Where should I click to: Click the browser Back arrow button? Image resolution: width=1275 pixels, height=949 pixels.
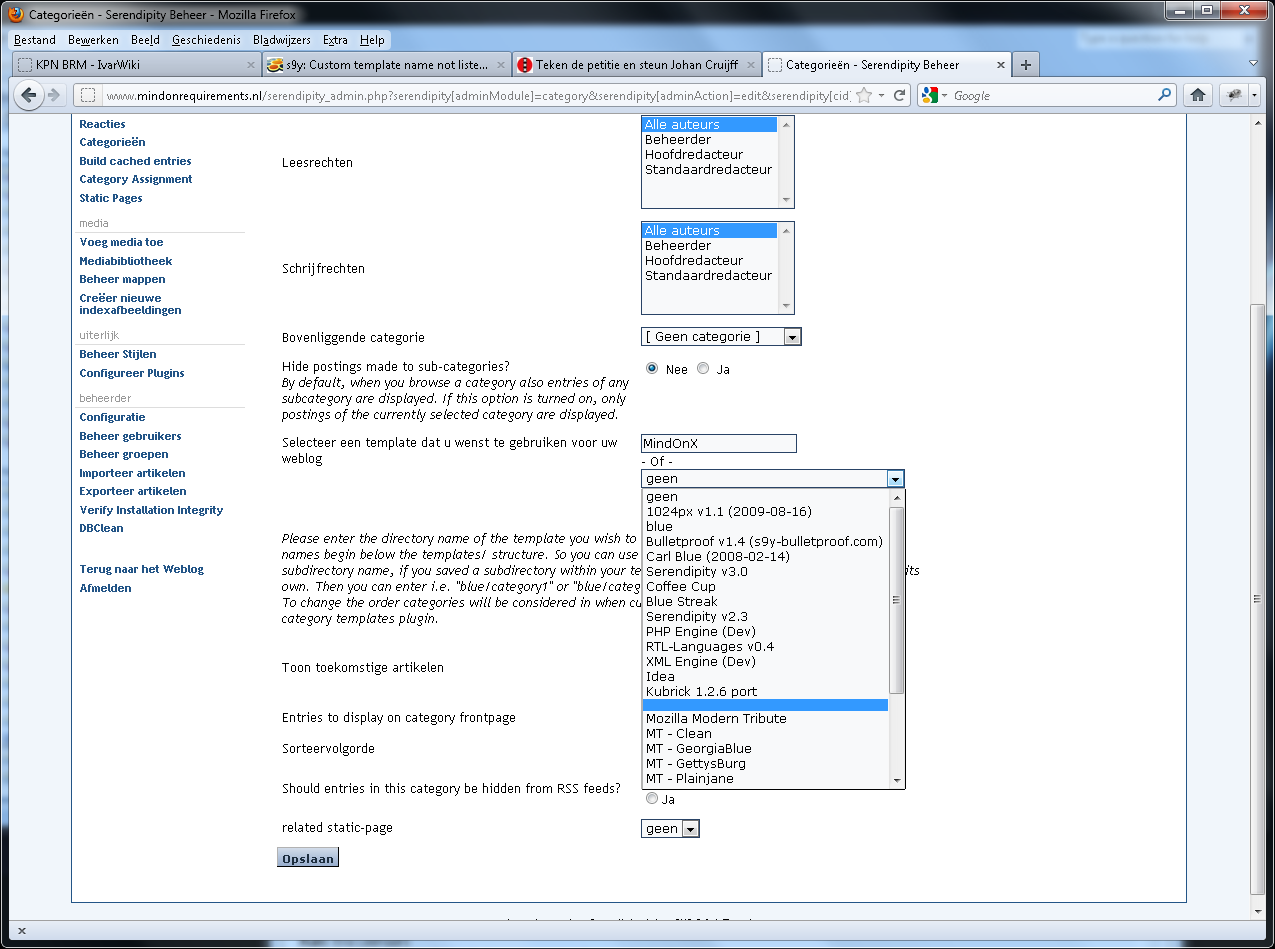pos(28,95)
